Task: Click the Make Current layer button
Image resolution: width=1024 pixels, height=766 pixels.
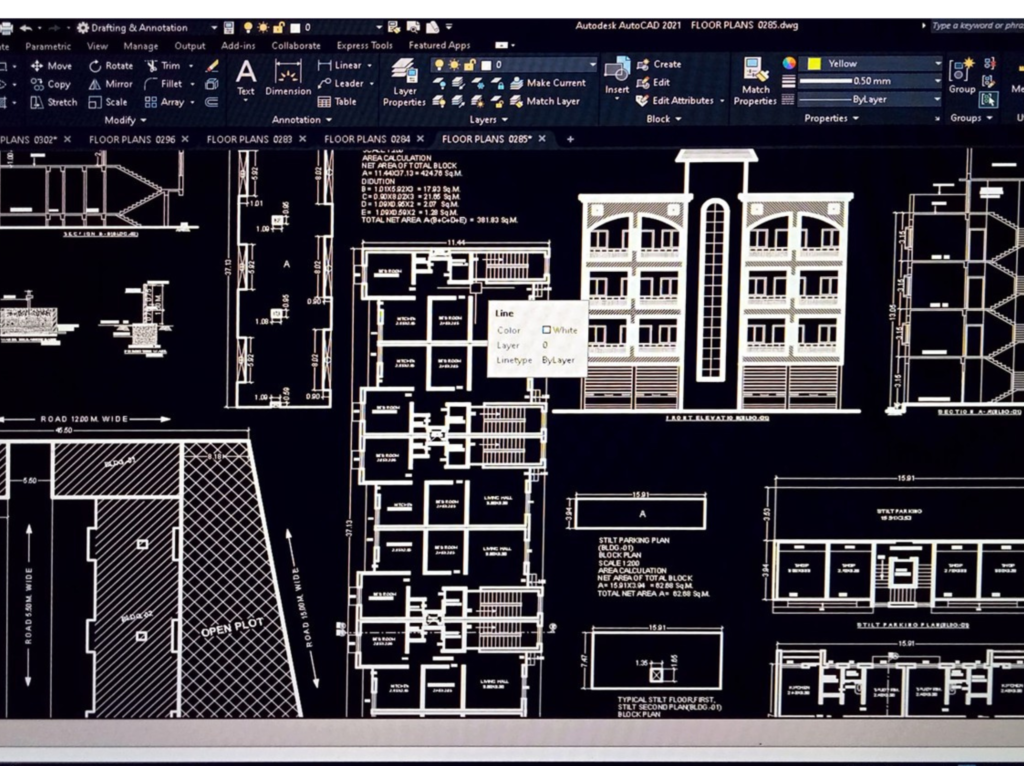Action: 555,83
